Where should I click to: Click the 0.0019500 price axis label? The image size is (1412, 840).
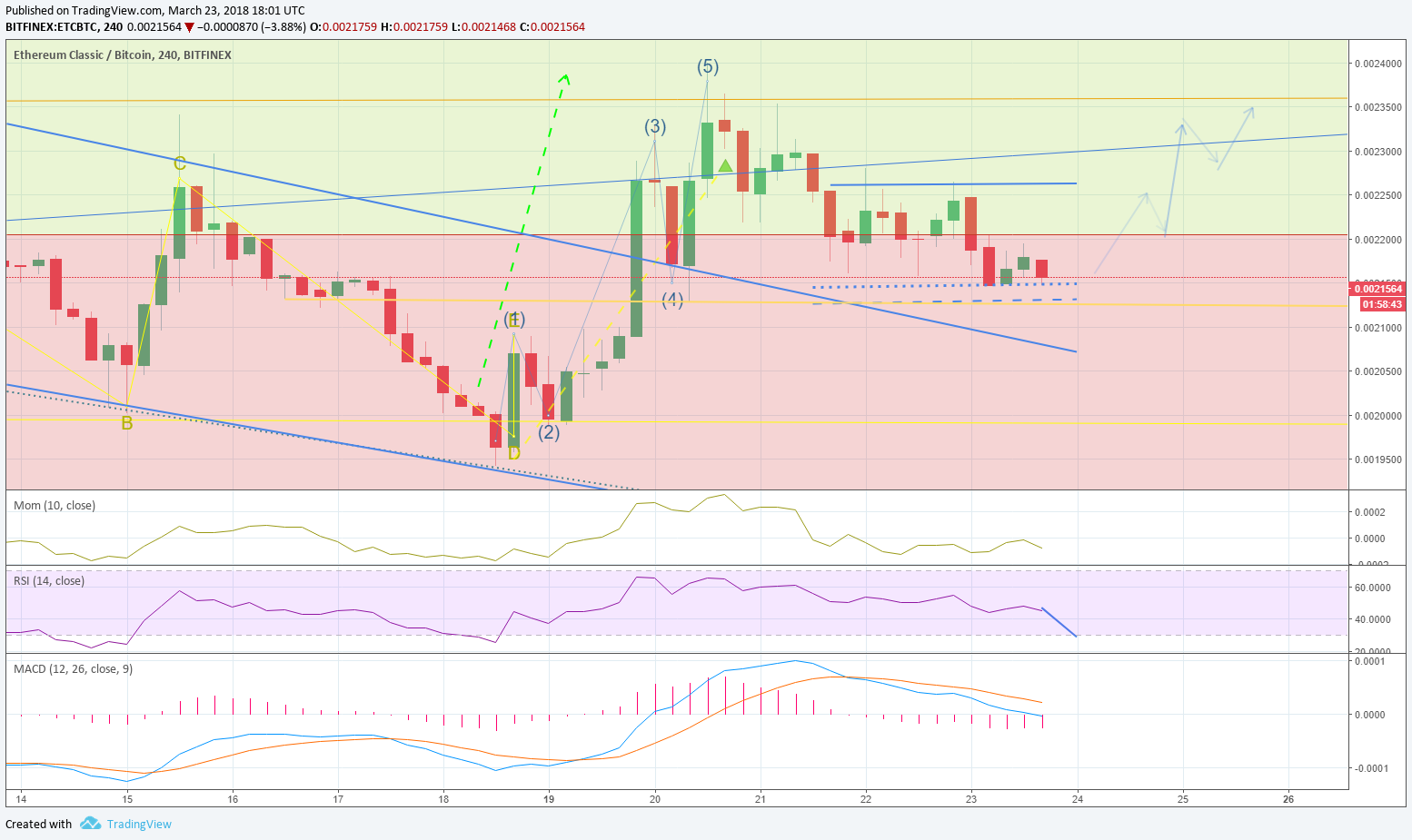1377,460
